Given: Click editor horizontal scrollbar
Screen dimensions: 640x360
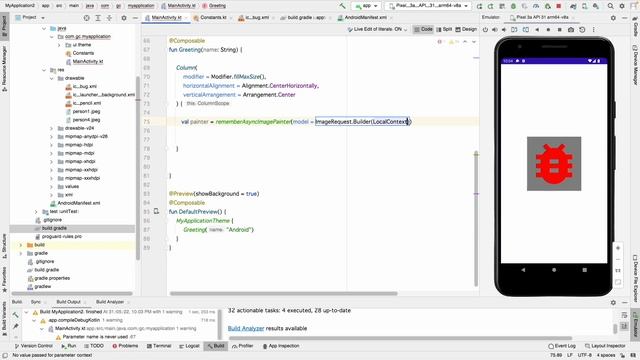Looking at the screenshot, I should pyautogui.click(x=283, y=293).
